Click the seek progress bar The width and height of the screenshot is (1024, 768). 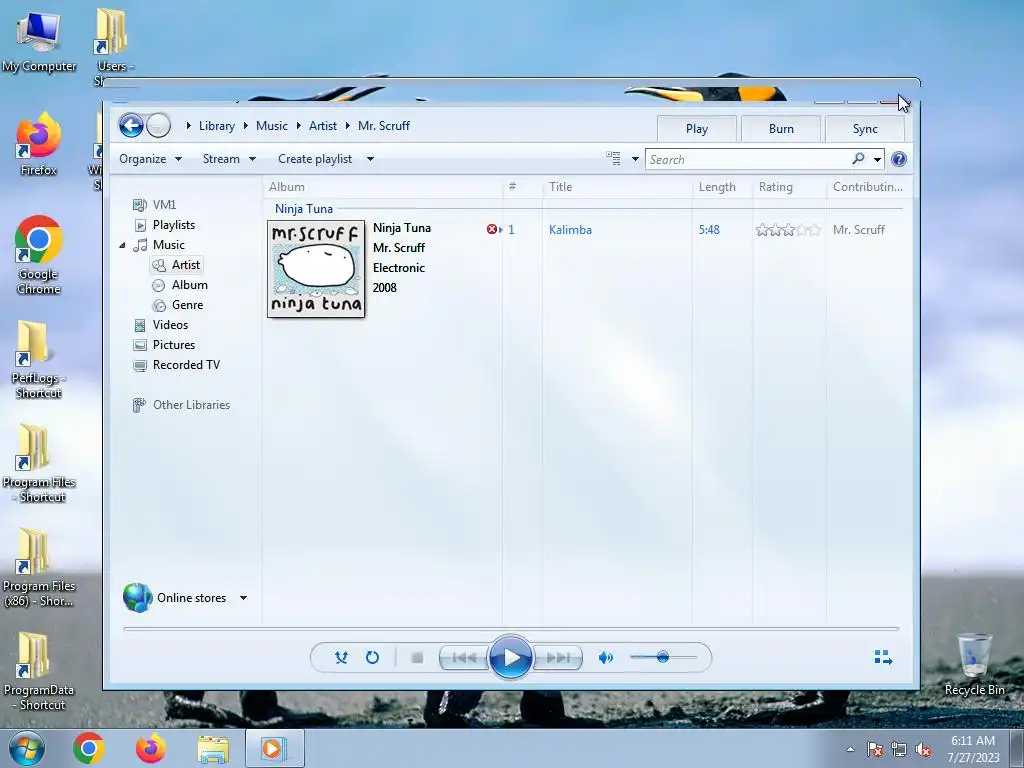511,628
